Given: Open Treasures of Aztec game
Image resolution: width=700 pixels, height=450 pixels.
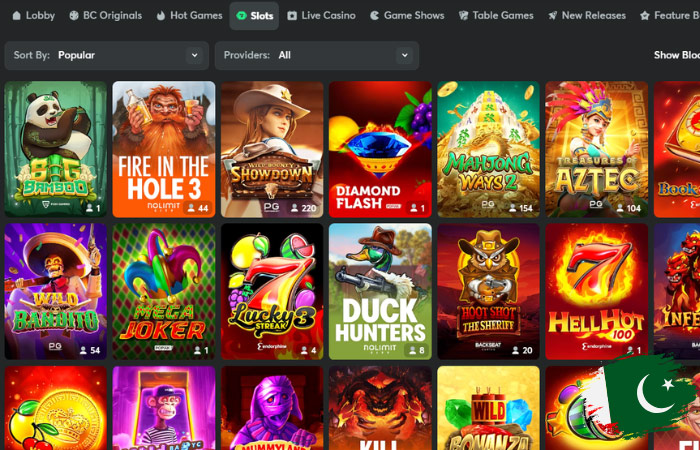Looking at the screenshot, I should [596, 149].
